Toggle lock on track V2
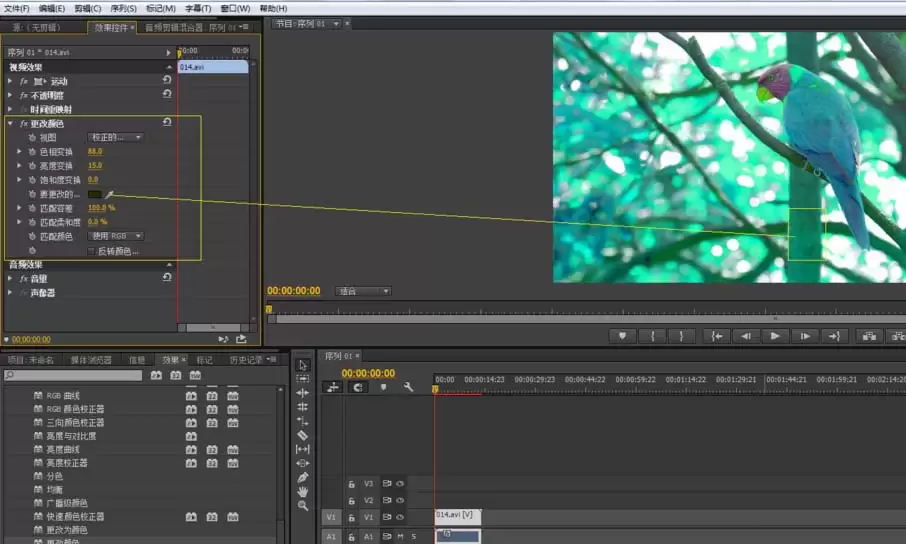Image resolution: width=906 pixels, height=544 pixels. (x=352, y=500)
